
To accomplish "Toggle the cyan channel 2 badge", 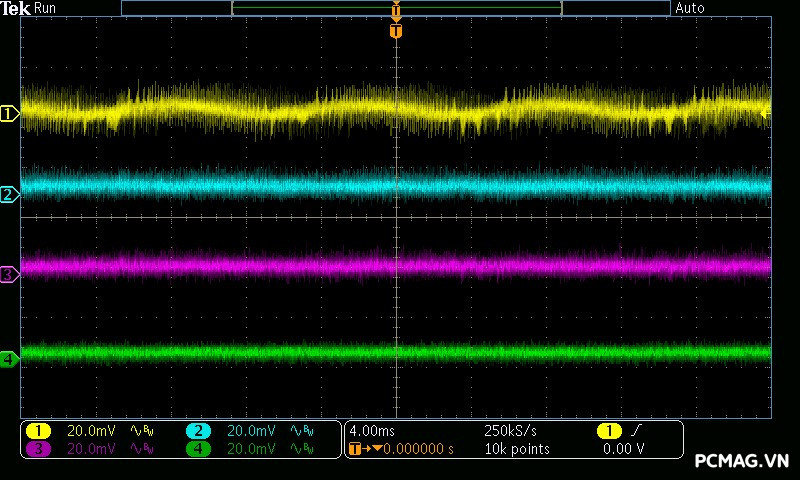I will coord(198,431).
